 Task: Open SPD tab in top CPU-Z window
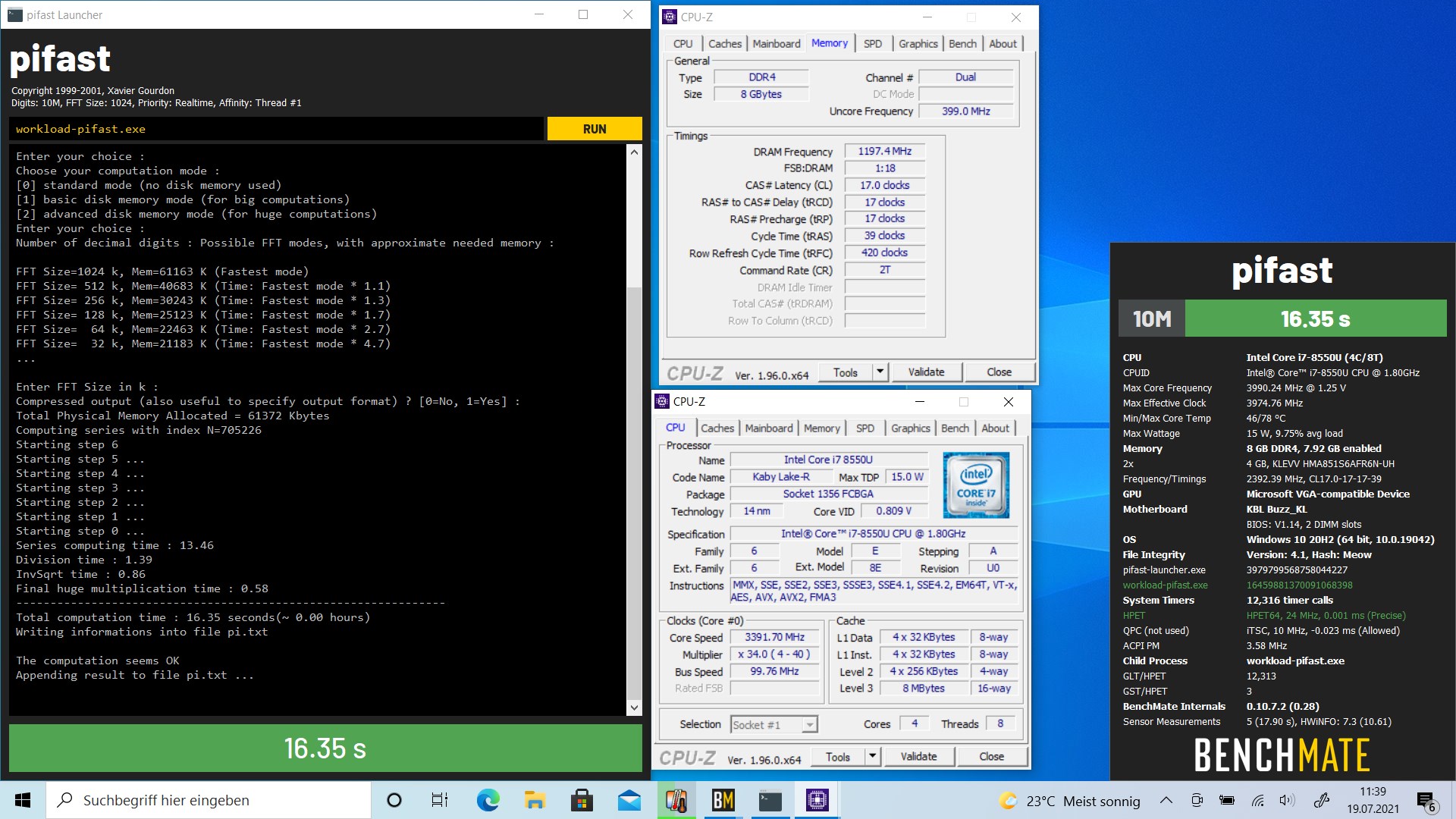873,44
